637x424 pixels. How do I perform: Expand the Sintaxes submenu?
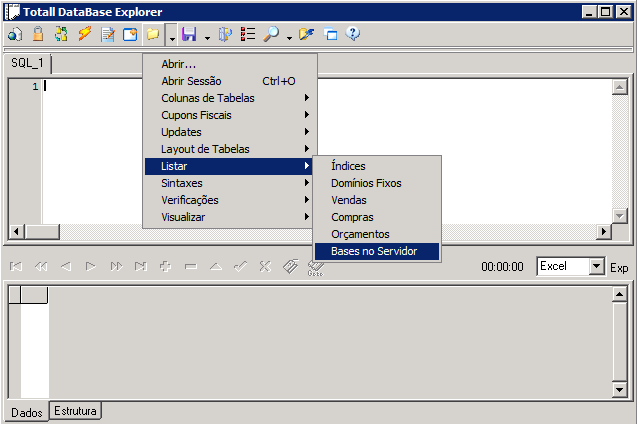tap(228, 183)
